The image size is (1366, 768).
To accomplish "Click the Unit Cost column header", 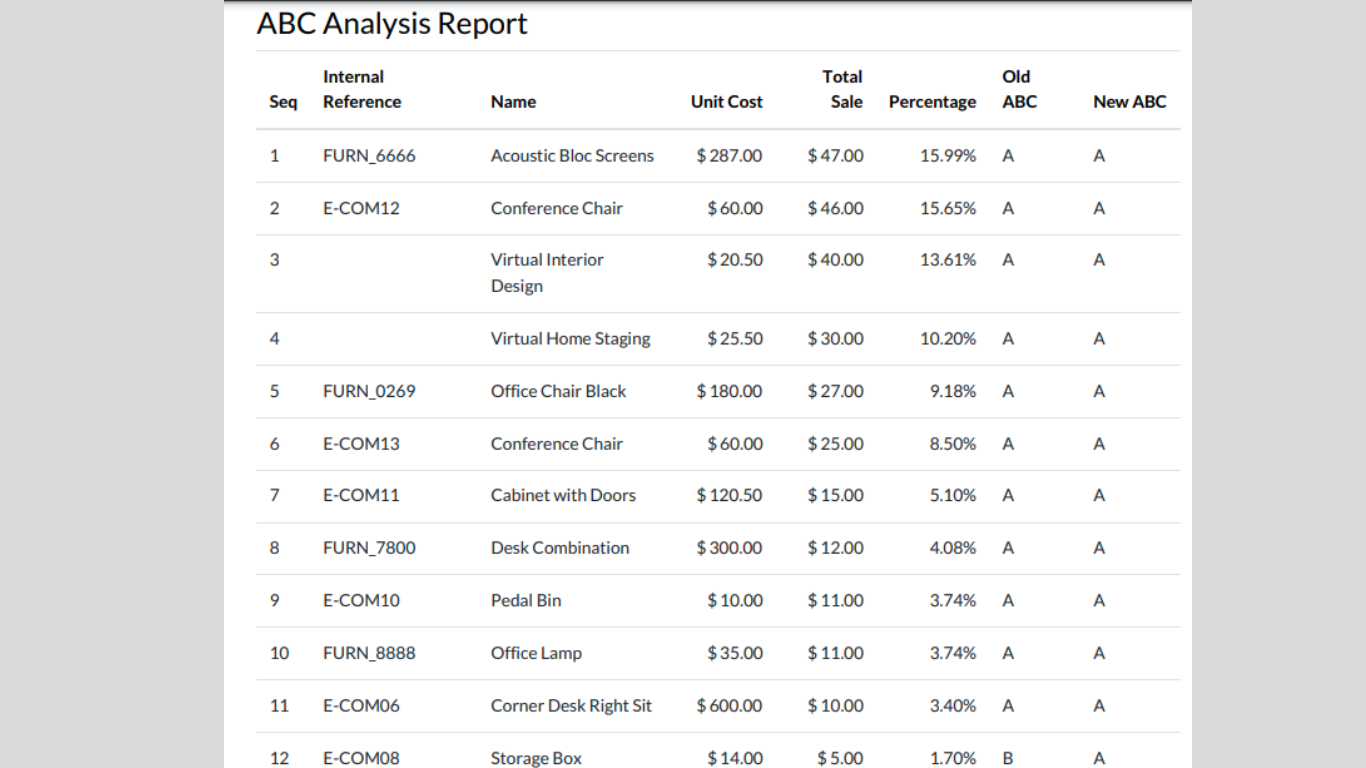I will point(726,102).
